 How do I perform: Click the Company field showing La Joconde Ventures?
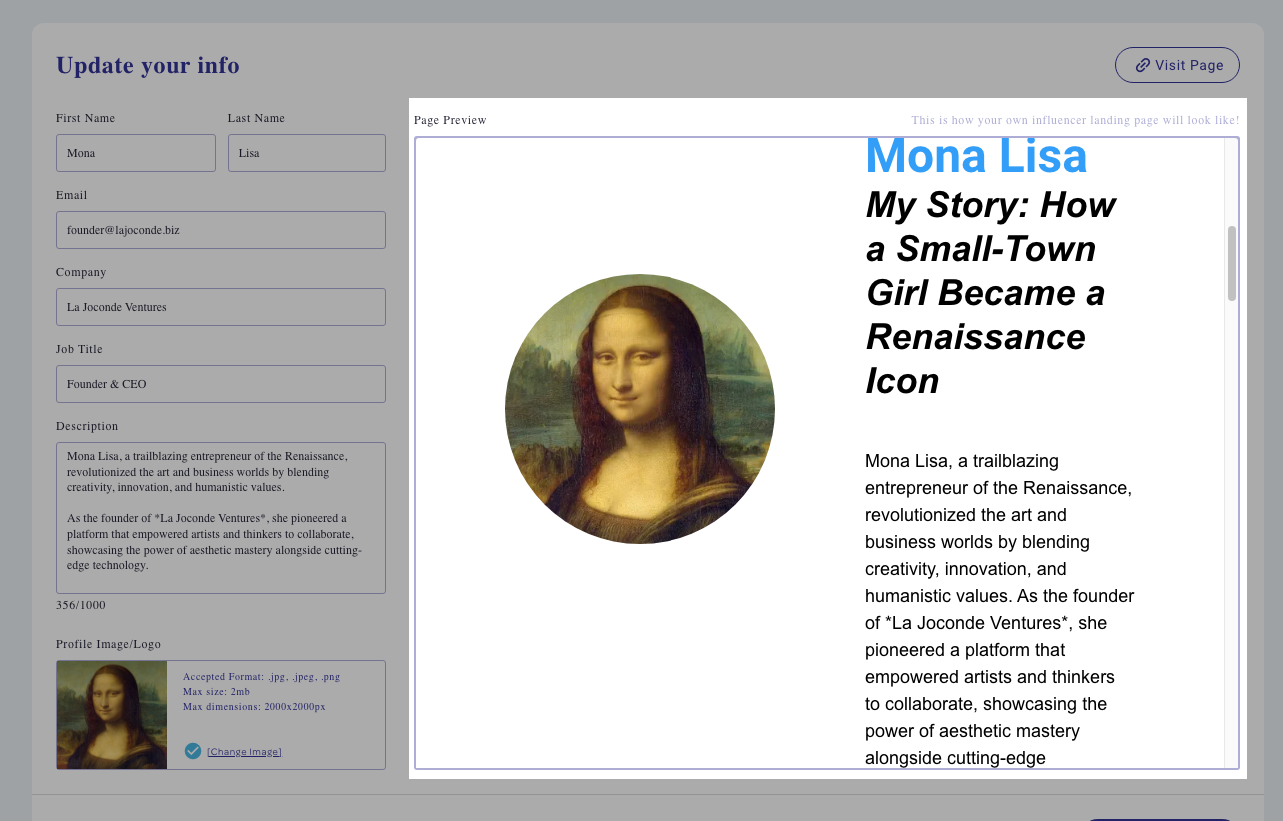221,307
